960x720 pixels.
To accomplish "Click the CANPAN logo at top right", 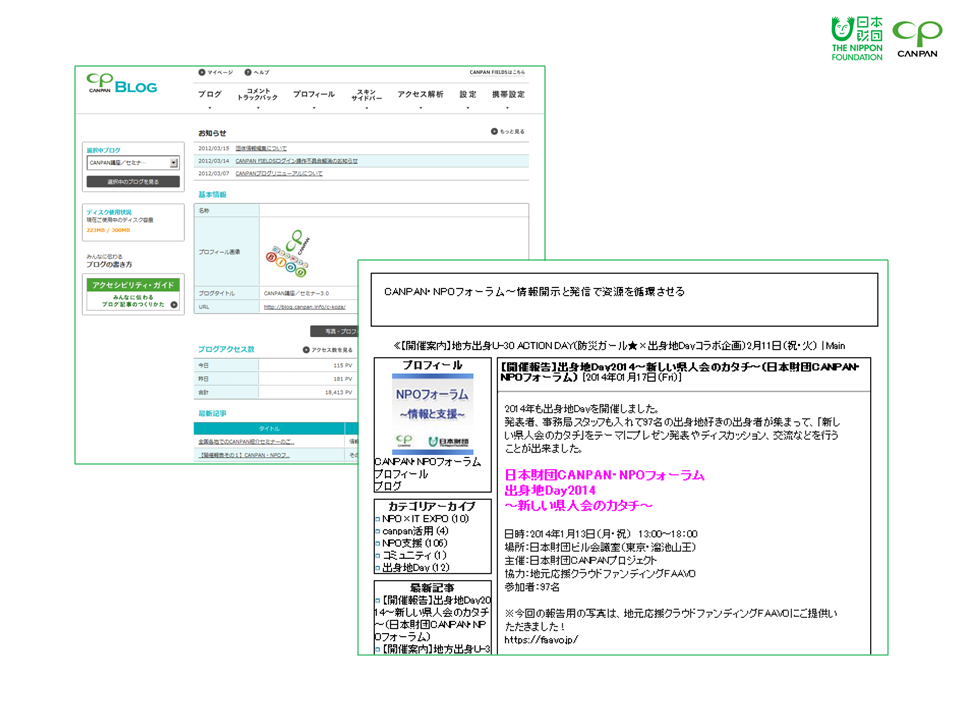I will pos(917,39).
